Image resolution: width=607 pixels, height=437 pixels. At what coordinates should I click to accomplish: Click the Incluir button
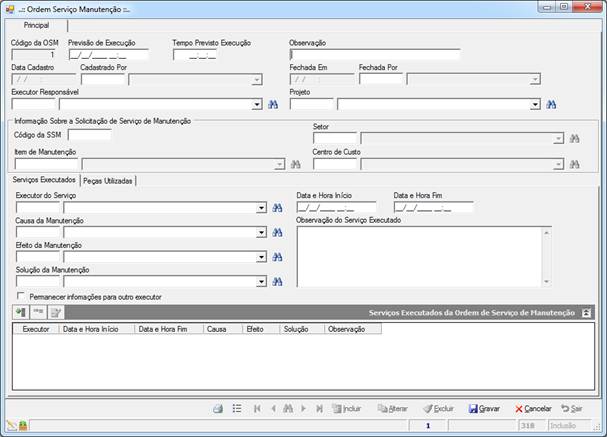pos(347,409)
